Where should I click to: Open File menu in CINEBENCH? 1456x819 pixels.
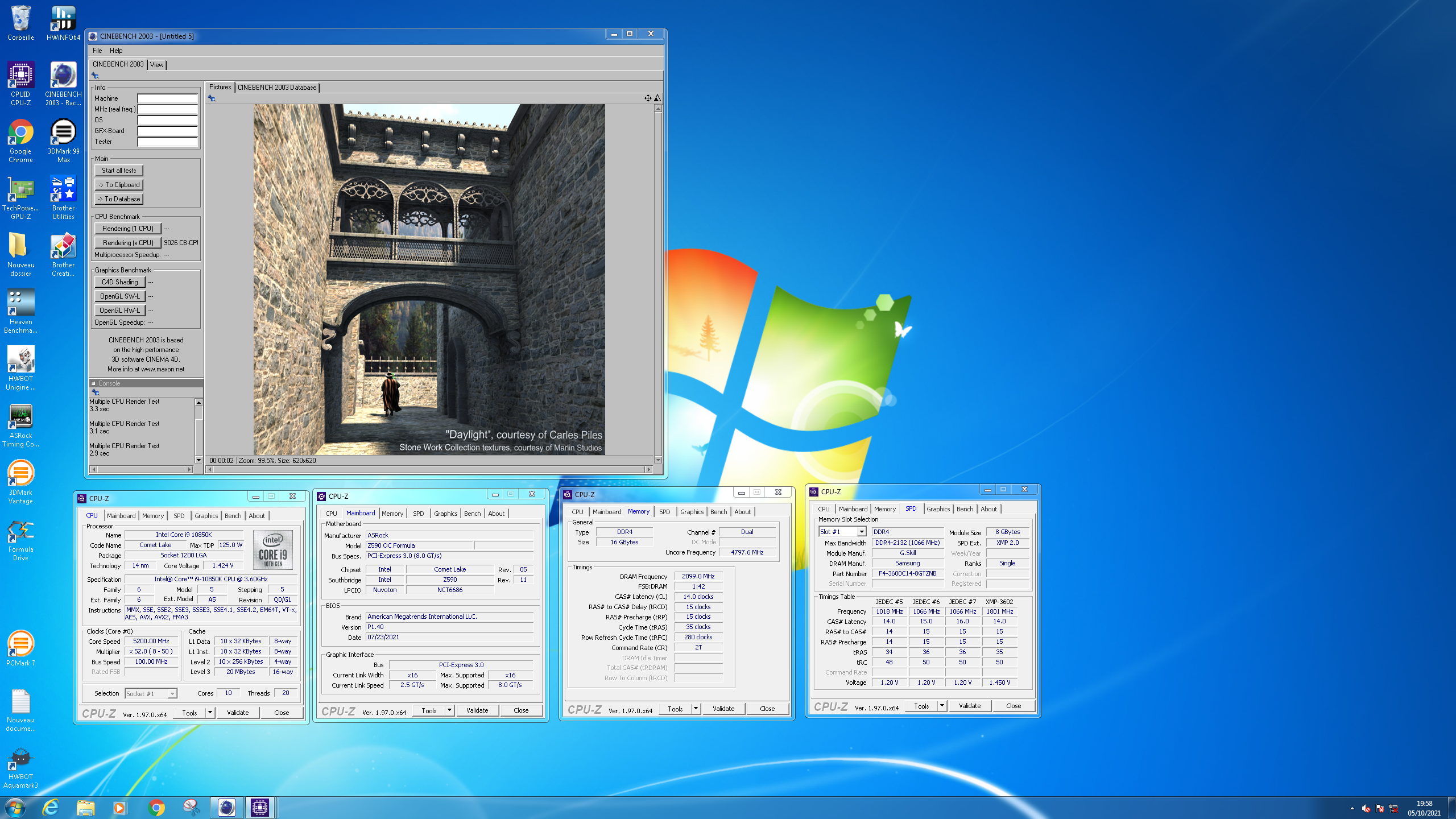point(97,51)
